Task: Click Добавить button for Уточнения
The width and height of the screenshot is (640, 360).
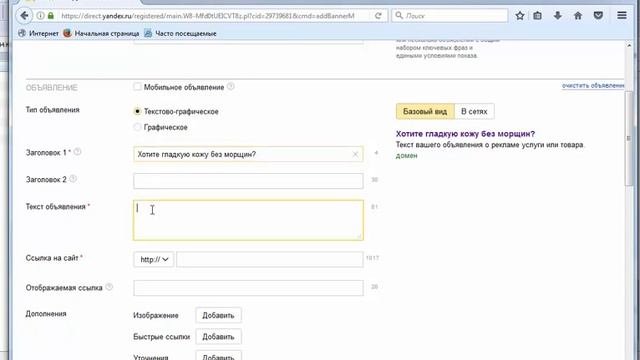Action: click(x=218, y=356)
